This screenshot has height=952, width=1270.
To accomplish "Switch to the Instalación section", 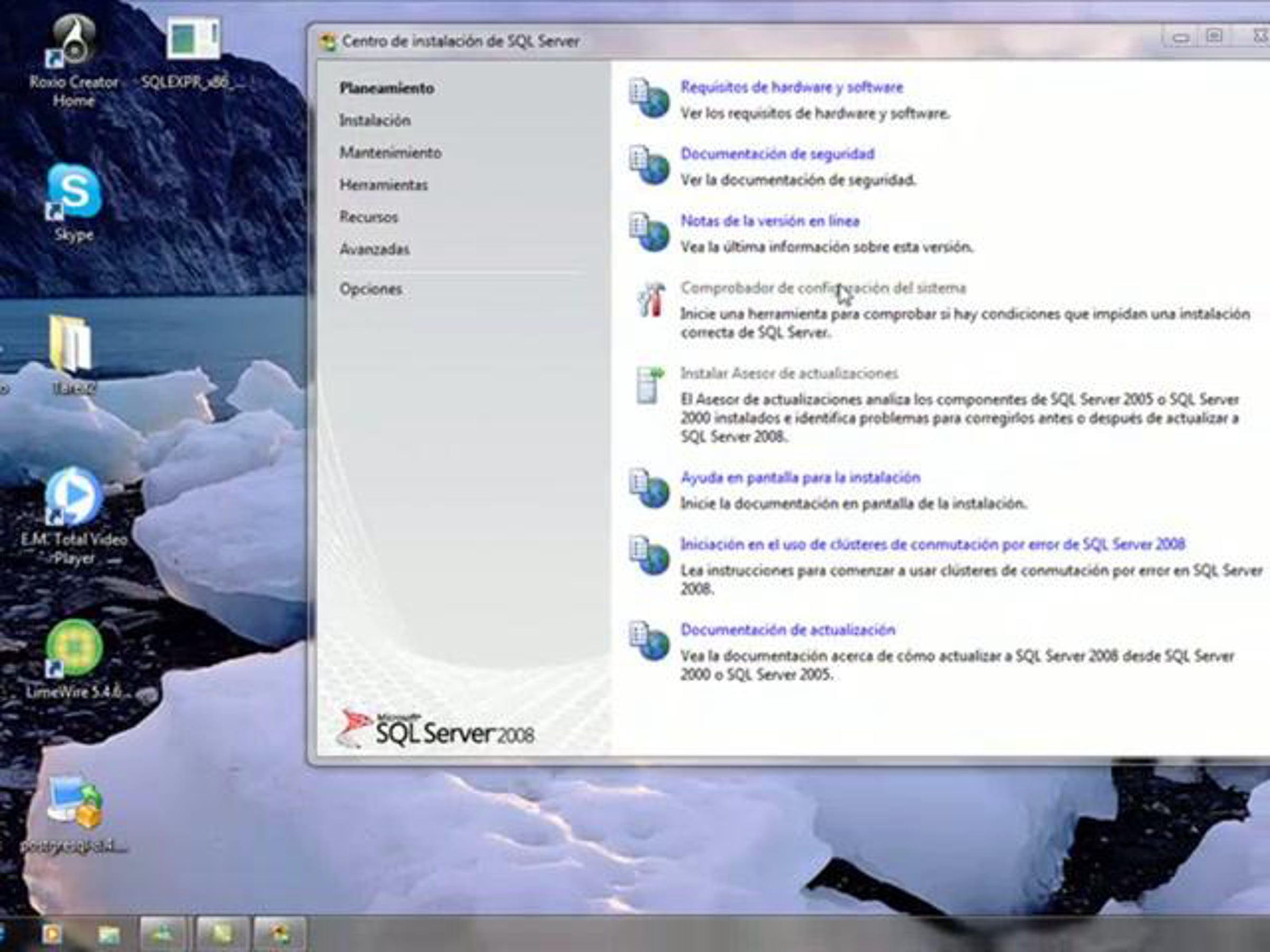I will [375, 120].
